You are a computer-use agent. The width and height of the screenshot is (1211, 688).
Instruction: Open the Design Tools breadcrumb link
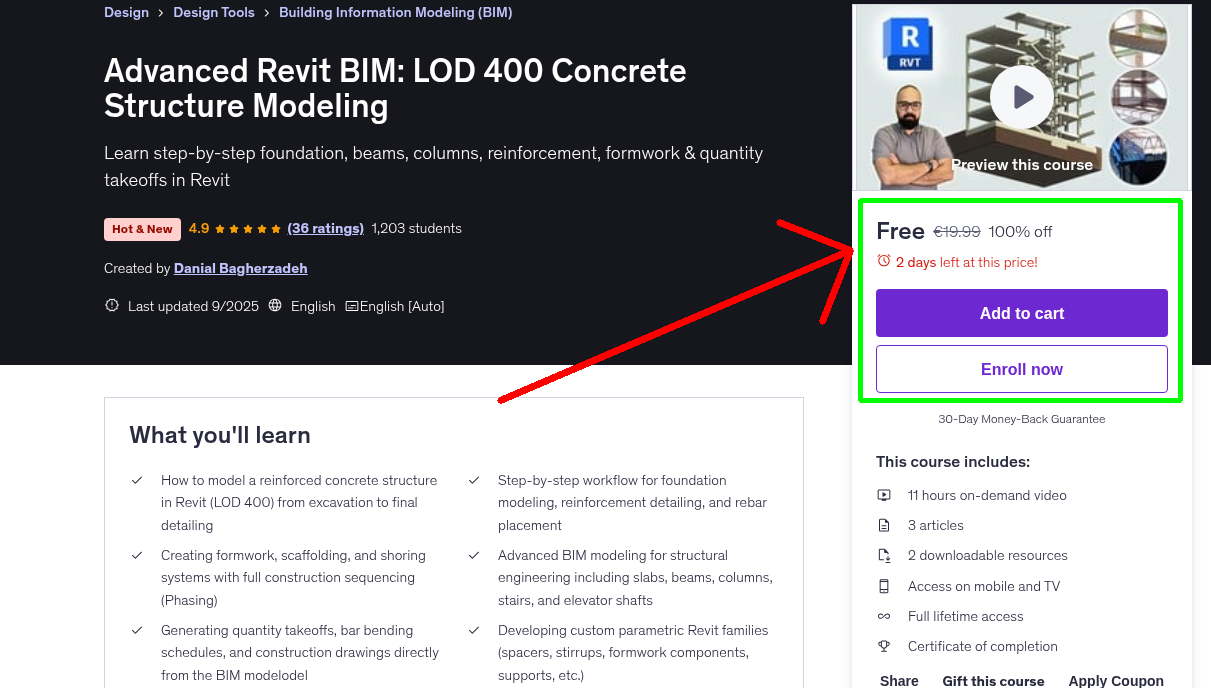coord(214,13)
